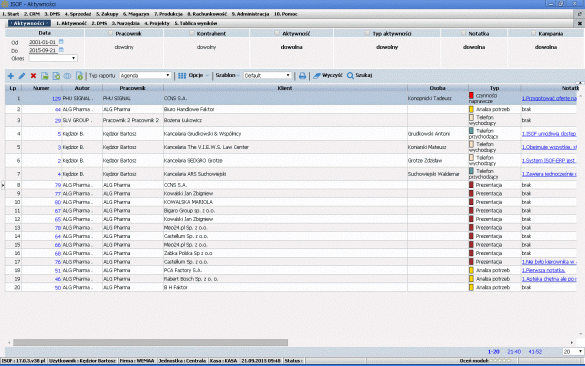
Task: Click the blue plus add activity icon
Action: [x=10, y=76]
